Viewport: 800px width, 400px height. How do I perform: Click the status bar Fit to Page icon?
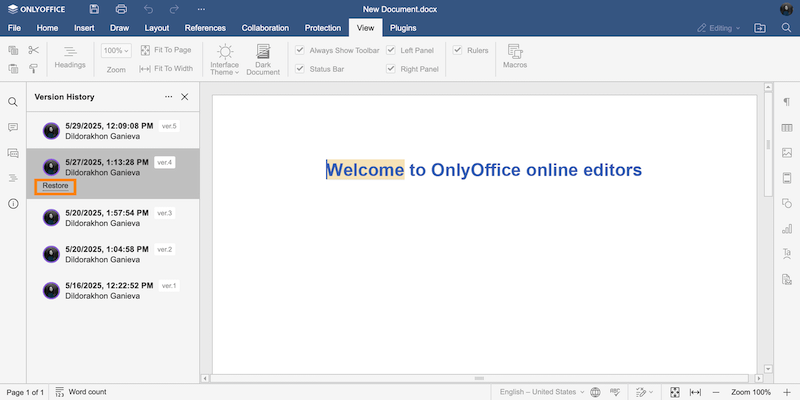675,392
